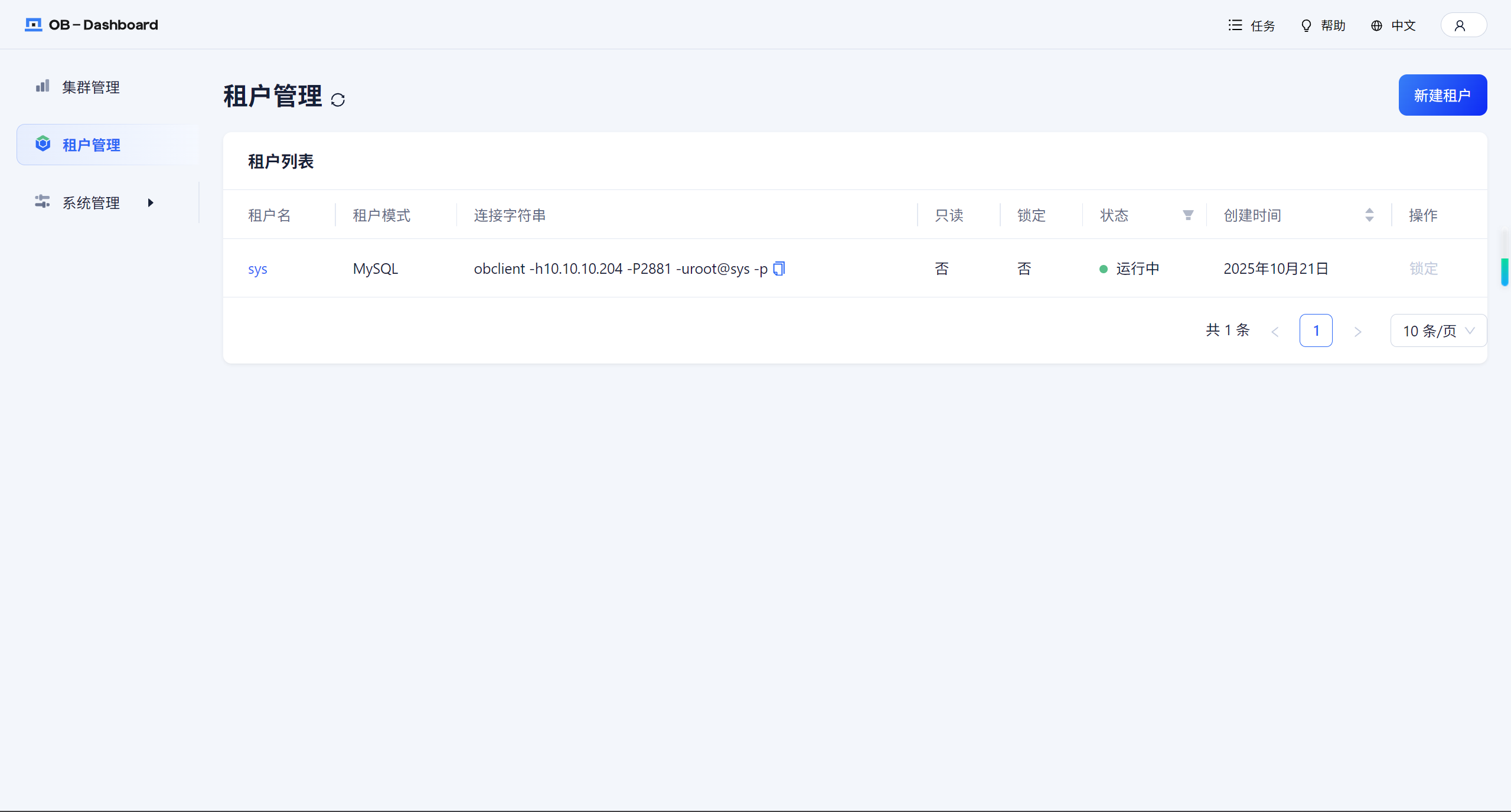The height and width of the screenshot is (812, 1511).
Task: Click the 新建租户 button
Action: [x=1442, y=95]
